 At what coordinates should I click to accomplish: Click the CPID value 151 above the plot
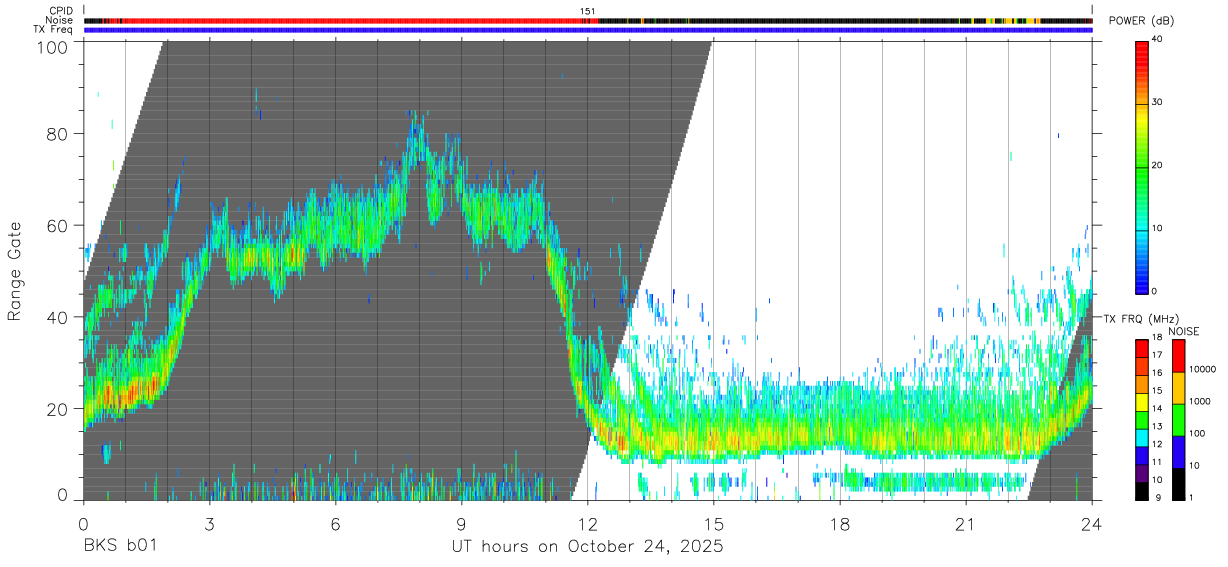click(x=588, y=11)
